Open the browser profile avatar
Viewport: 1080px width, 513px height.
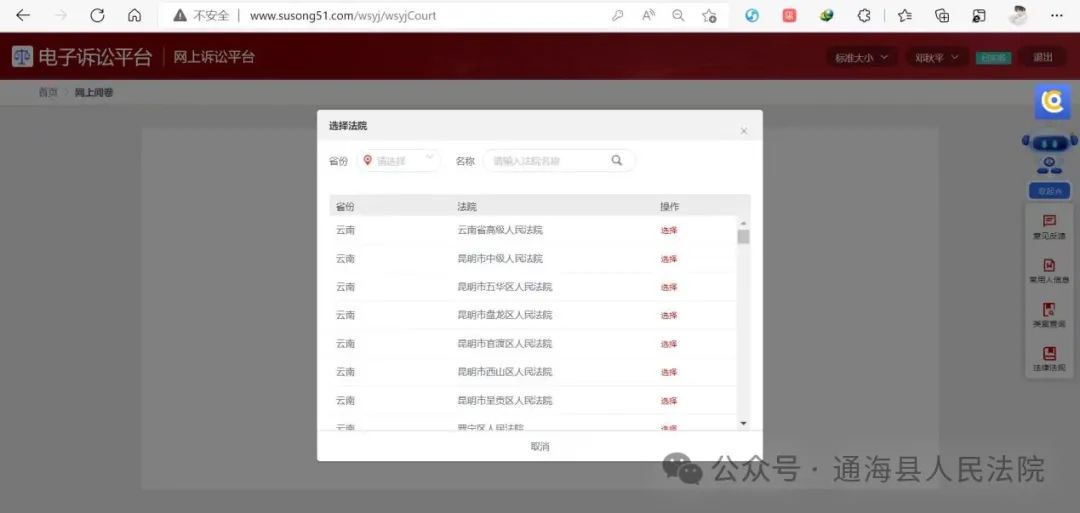point(1019,15)
